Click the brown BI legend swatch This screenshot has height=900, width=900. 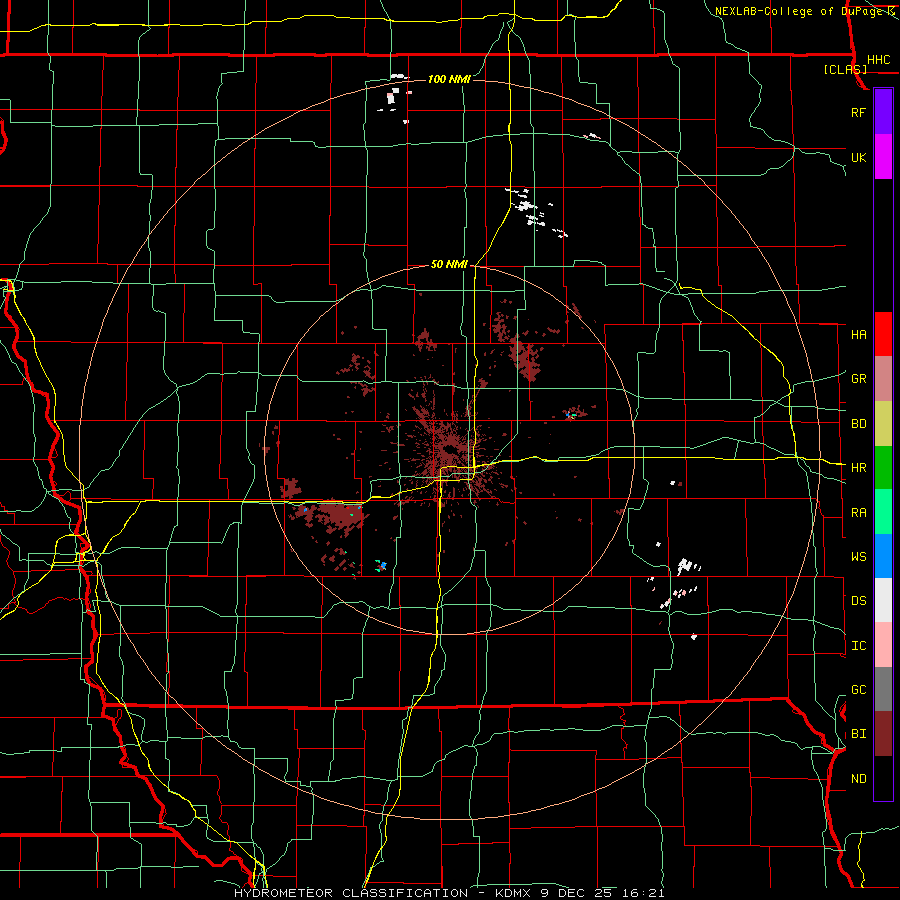click(883, 734)
